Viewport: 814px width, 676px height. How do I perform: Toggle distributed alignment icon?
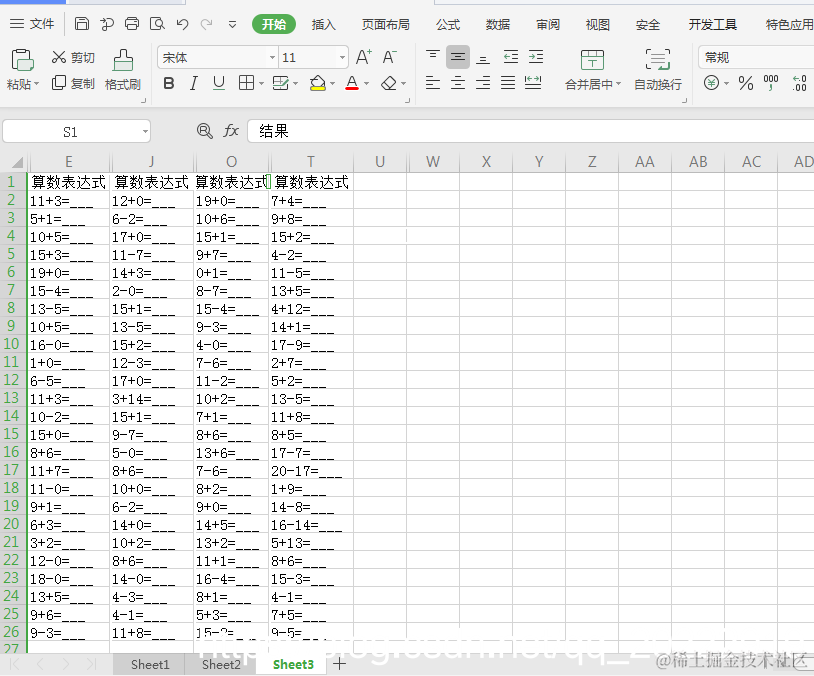point(533,83)
